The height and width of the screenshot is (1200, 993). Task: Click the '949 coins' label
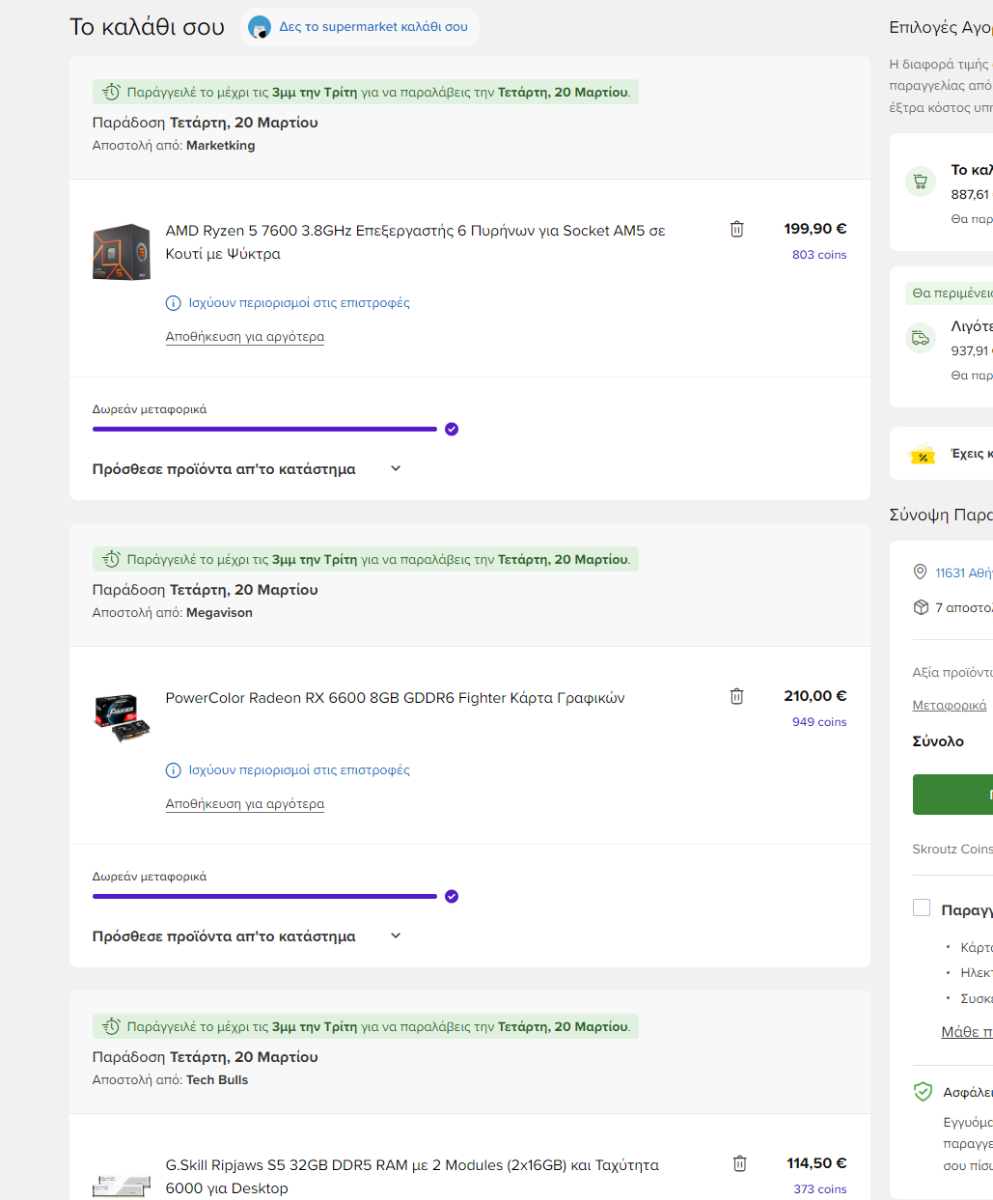819,722
